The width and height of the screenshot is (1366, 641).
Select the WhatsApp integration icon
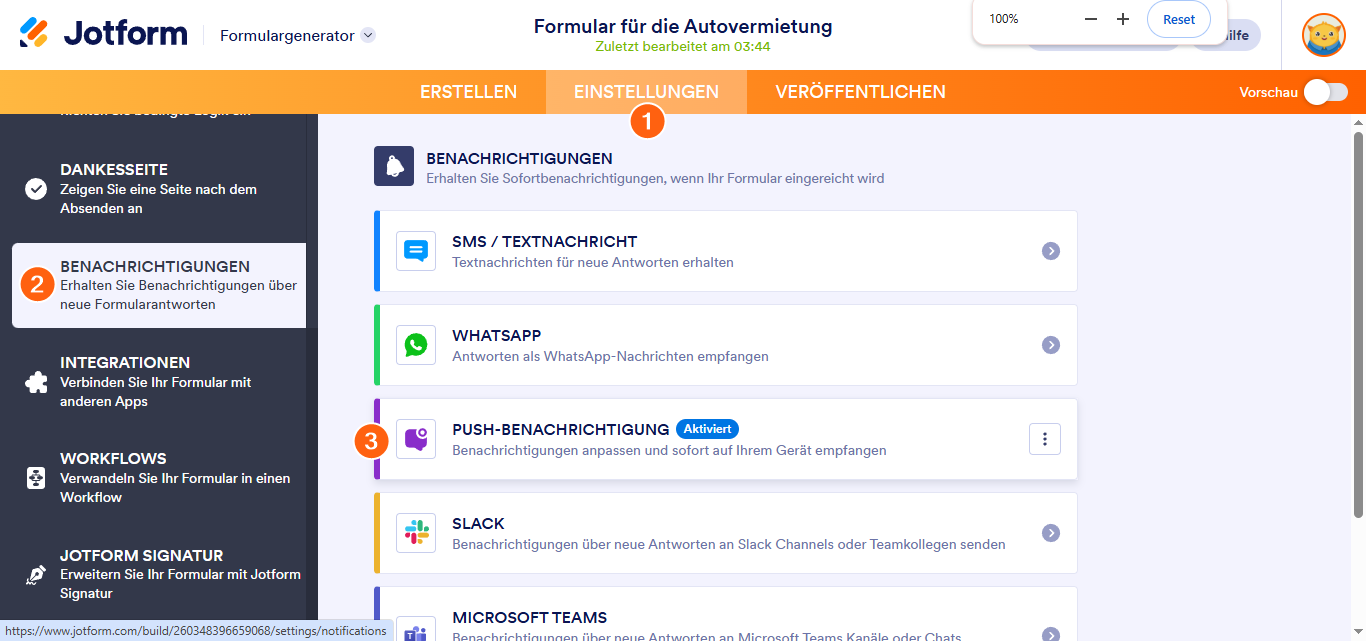(x=415, y=344)
